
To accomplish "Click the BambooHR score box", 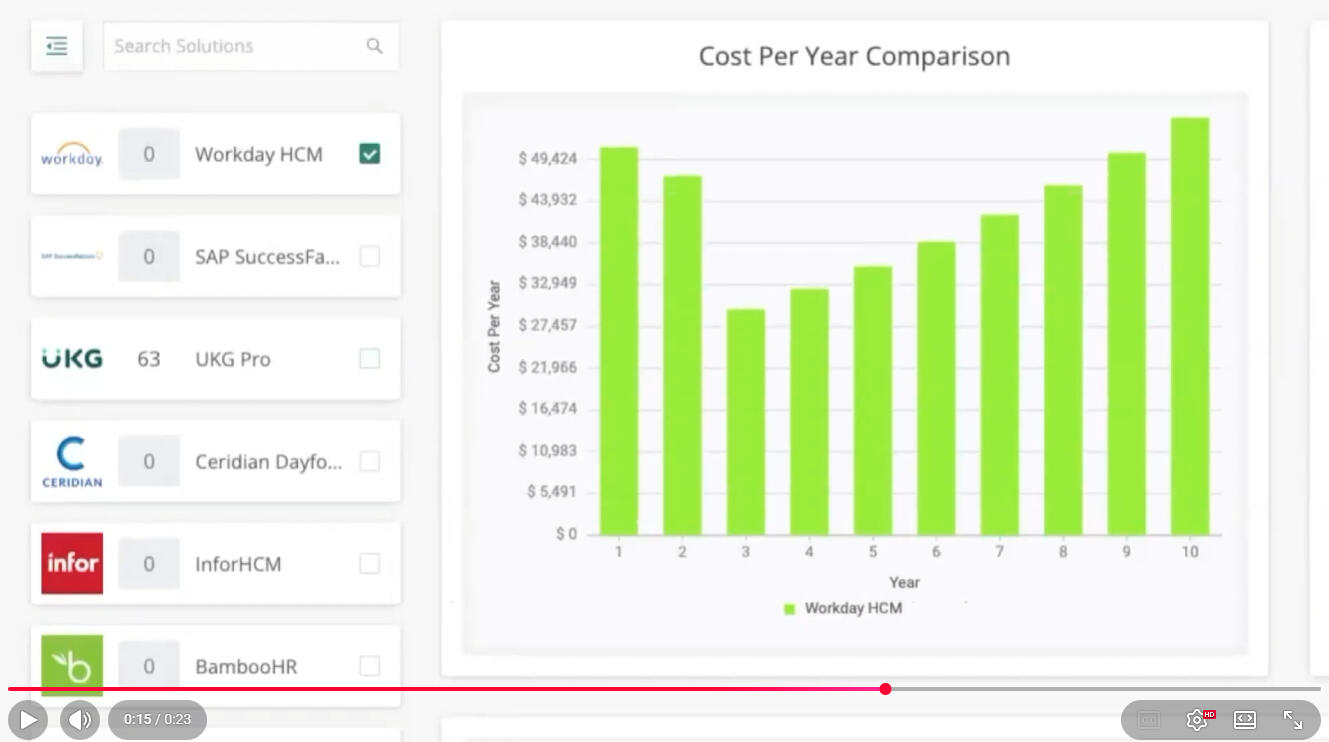I will point(149,666).
